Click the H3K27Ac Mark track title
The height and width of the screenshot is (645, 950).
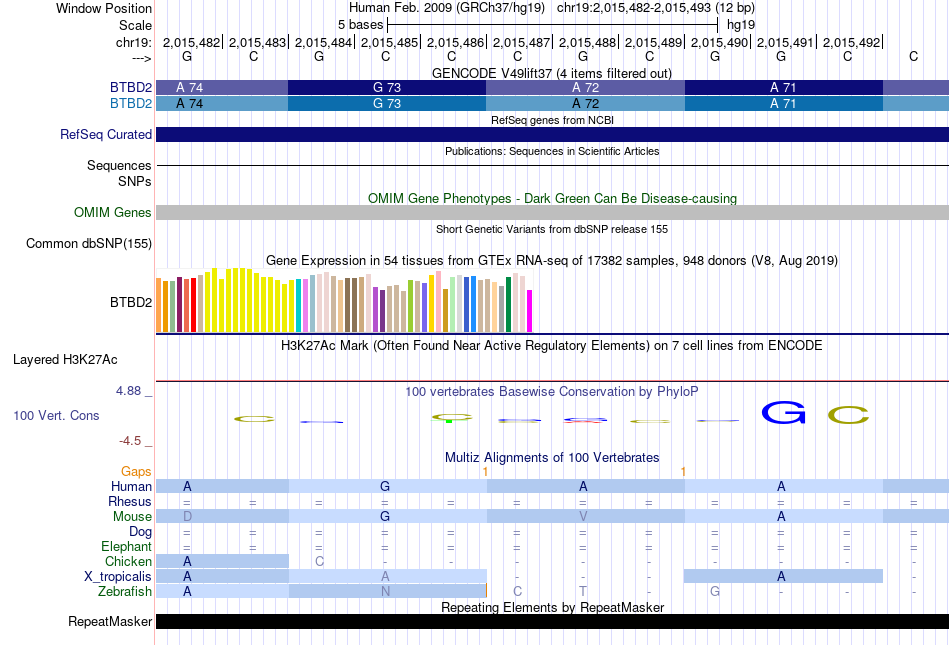552,346
